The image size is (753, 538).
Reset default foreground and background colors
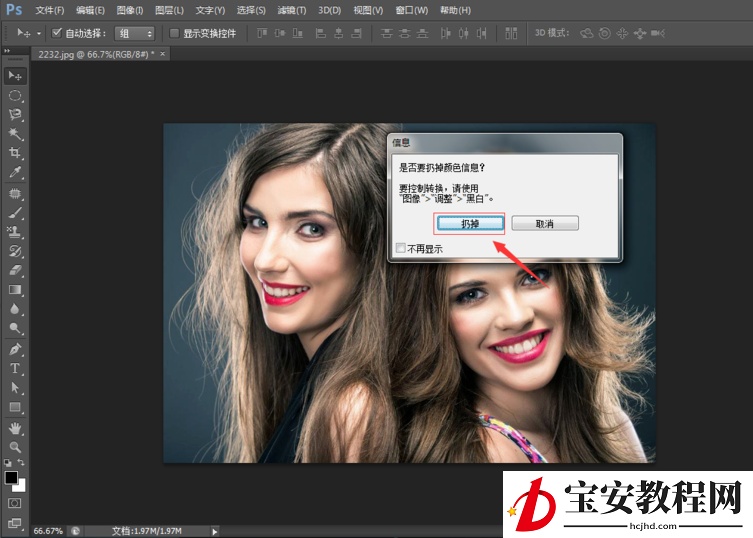tap(8, 463)
